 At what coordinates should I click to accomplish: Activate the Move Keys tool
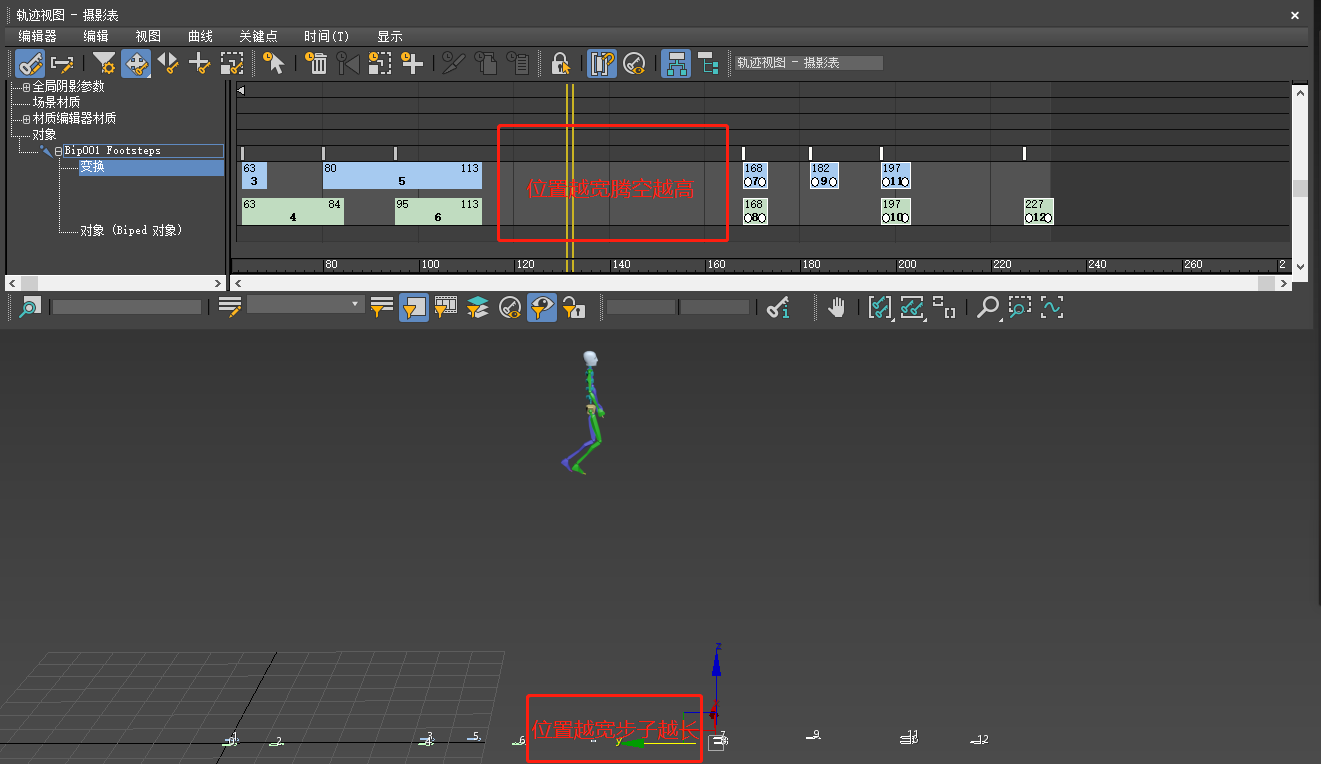(x=136, y=63)
